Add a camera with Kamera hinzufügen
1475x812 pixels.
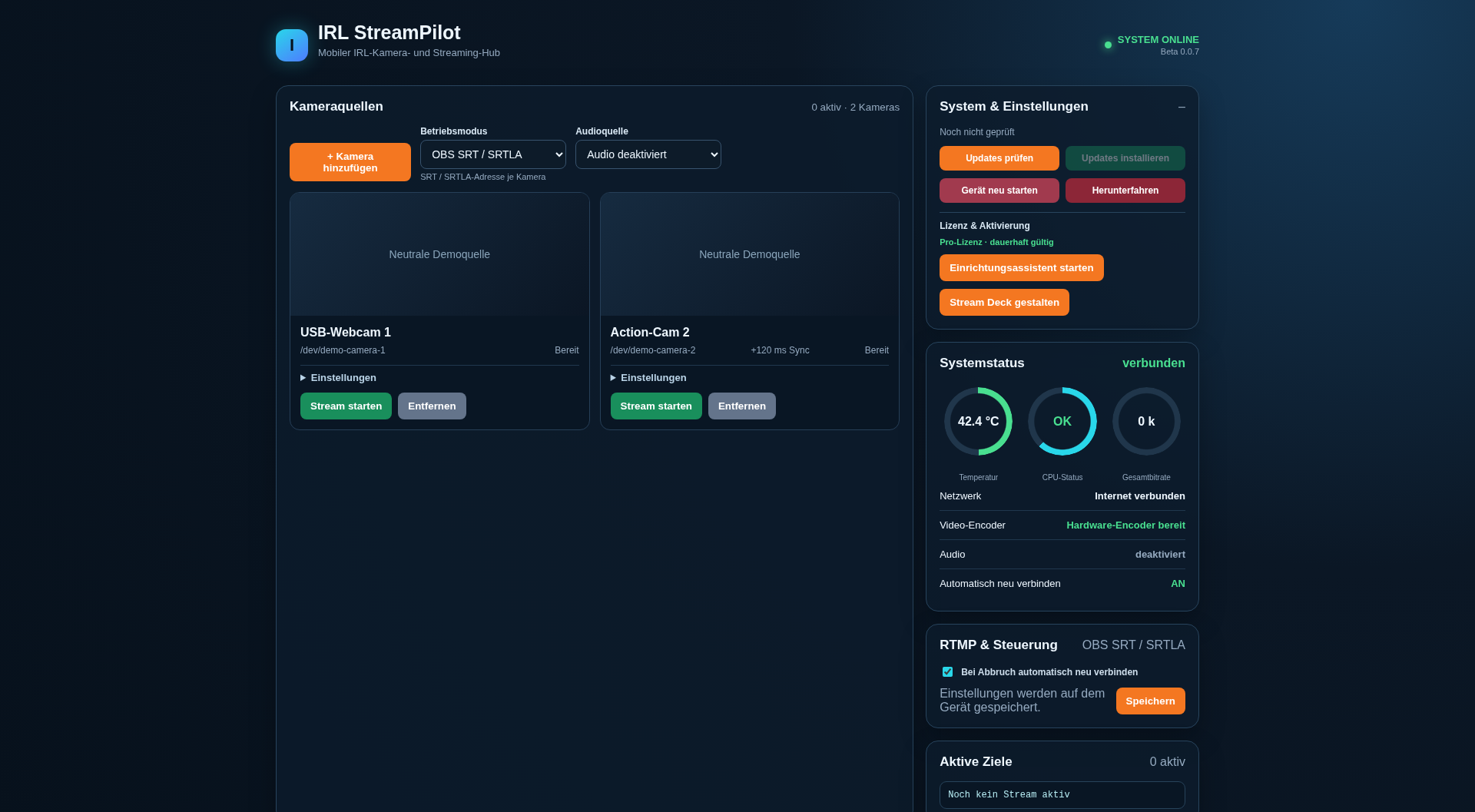[x=350, y=162]
